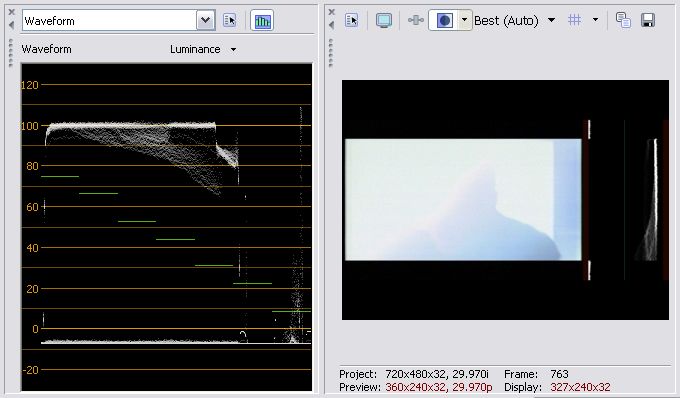Open overlays options dropdown arrow

(595, 20)
